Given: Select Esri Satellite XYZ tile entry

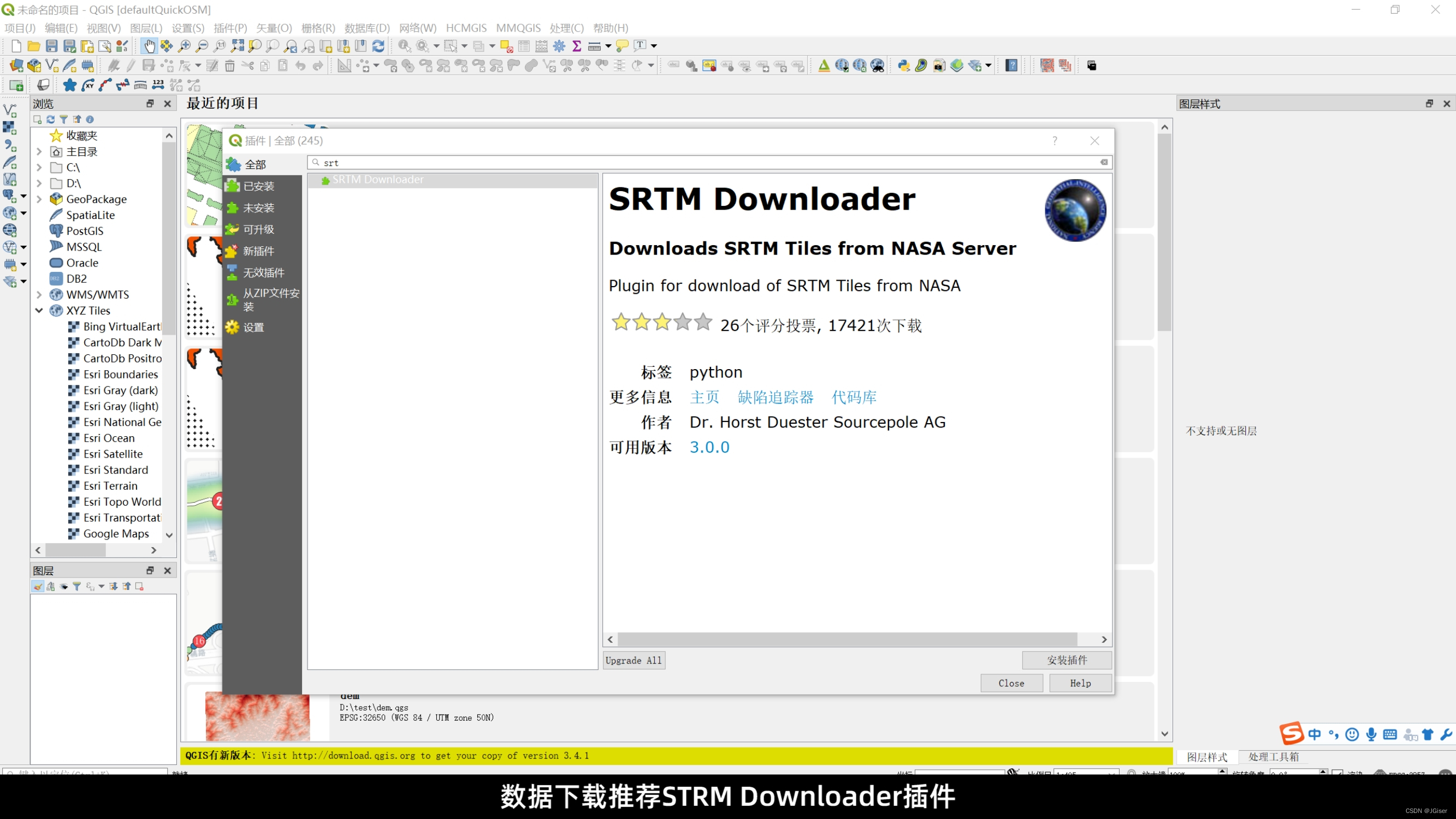Looking at the screenshot, I should point(113,454).
